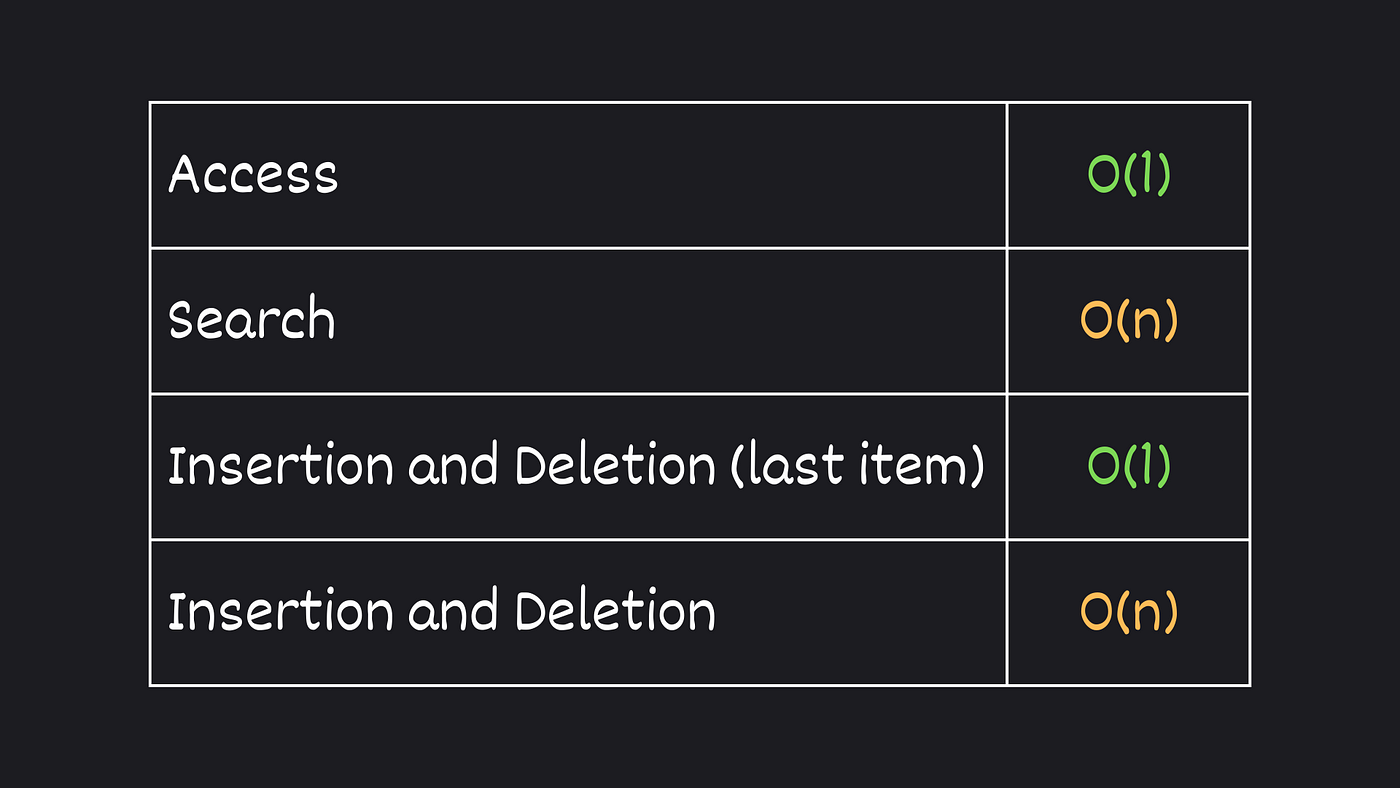Click the orange O(n) value for Search
This screenshot has width=1400, height=788.
[x=1129, y=321]
